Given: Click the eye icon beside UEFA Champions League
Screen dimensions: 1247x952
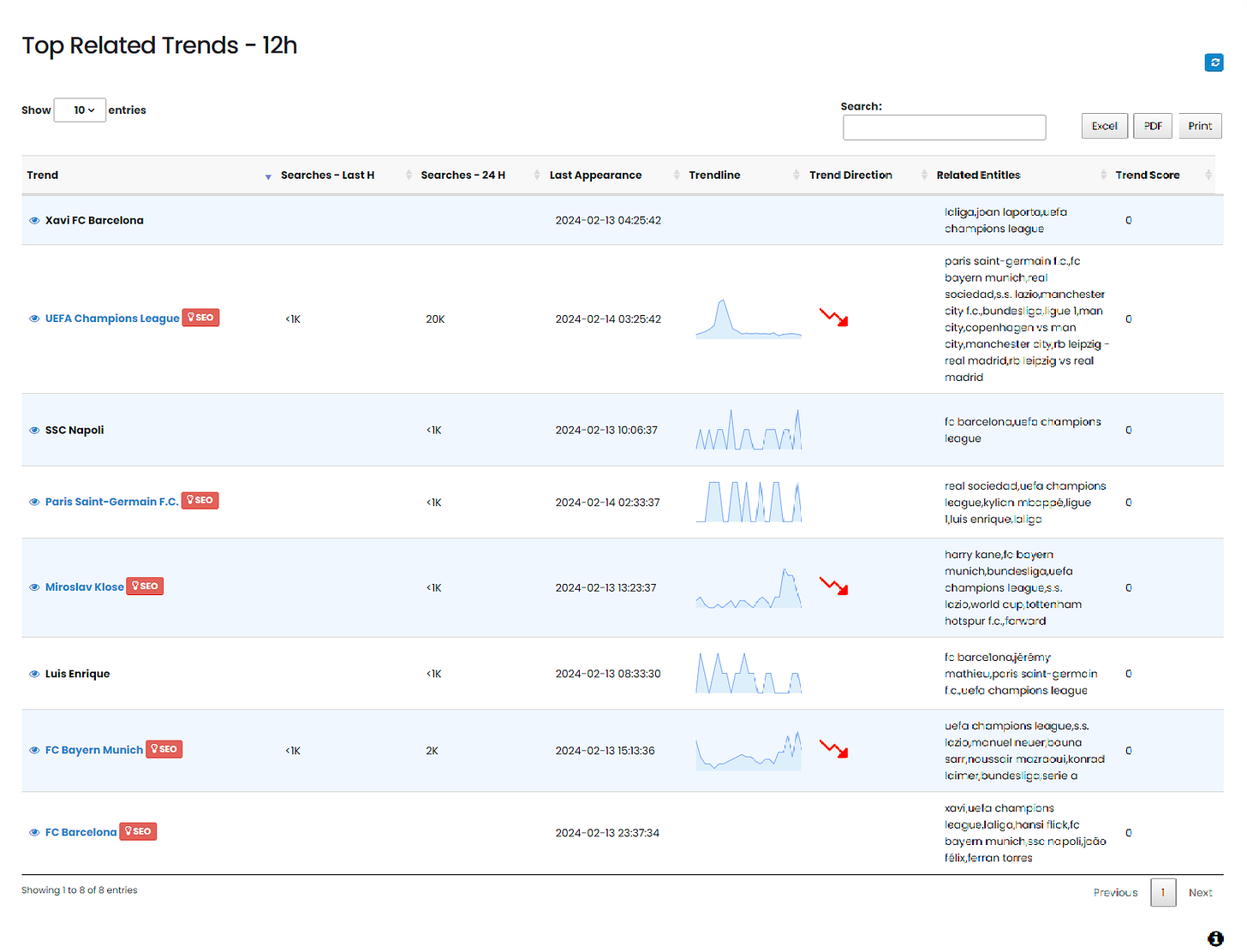Looking at the screenshot, I should [x=34, y=318].
